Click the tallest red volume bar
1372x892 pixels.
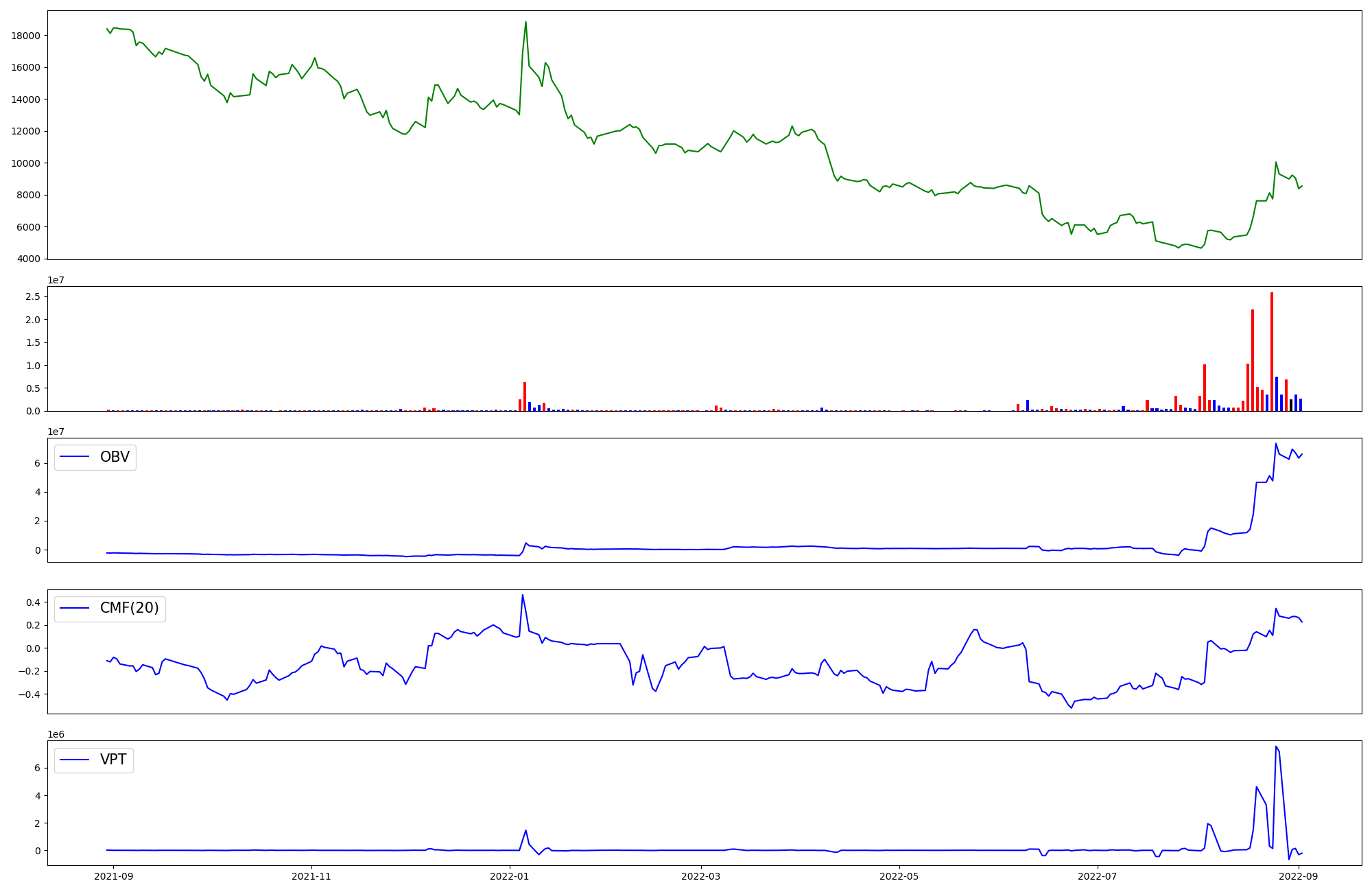tap(1271, 350)
